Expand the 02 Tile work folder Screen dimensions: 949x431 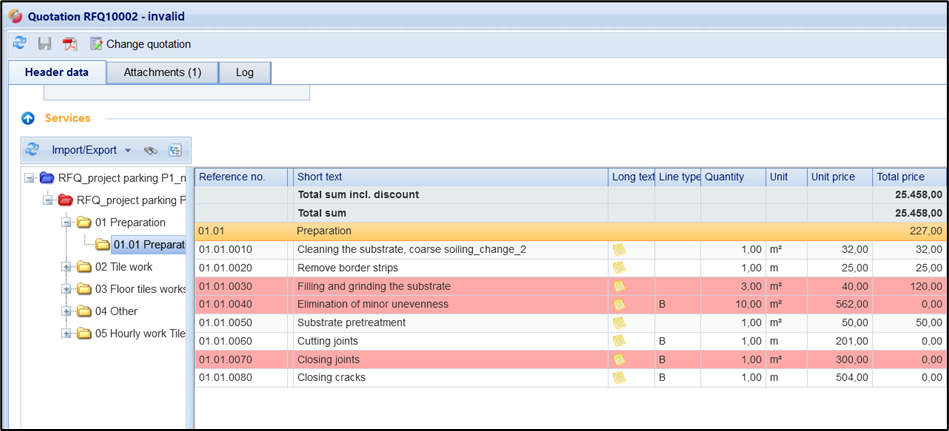(x=67, y=267)
